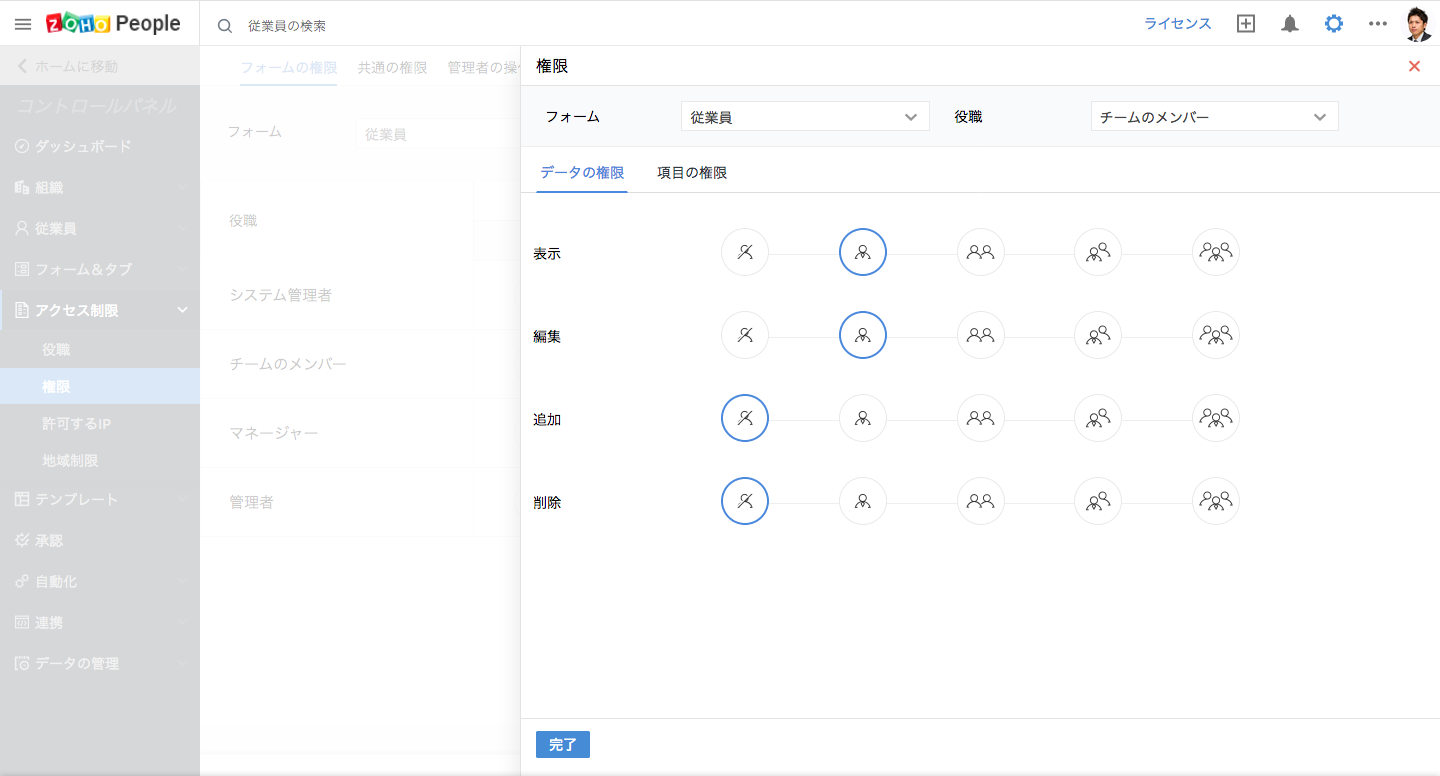
Task: Click the user profile avatar
Action: 1418,24
